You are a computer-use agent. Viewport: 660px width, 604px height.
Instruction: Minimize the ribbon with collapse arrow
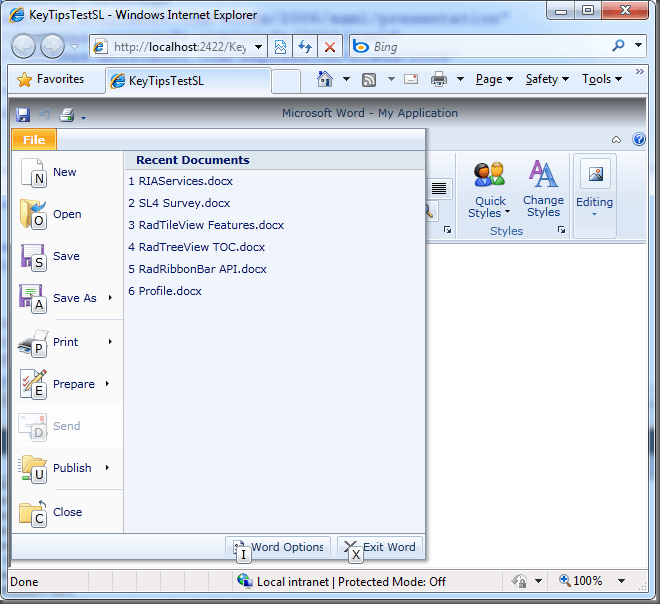point(616,139)
